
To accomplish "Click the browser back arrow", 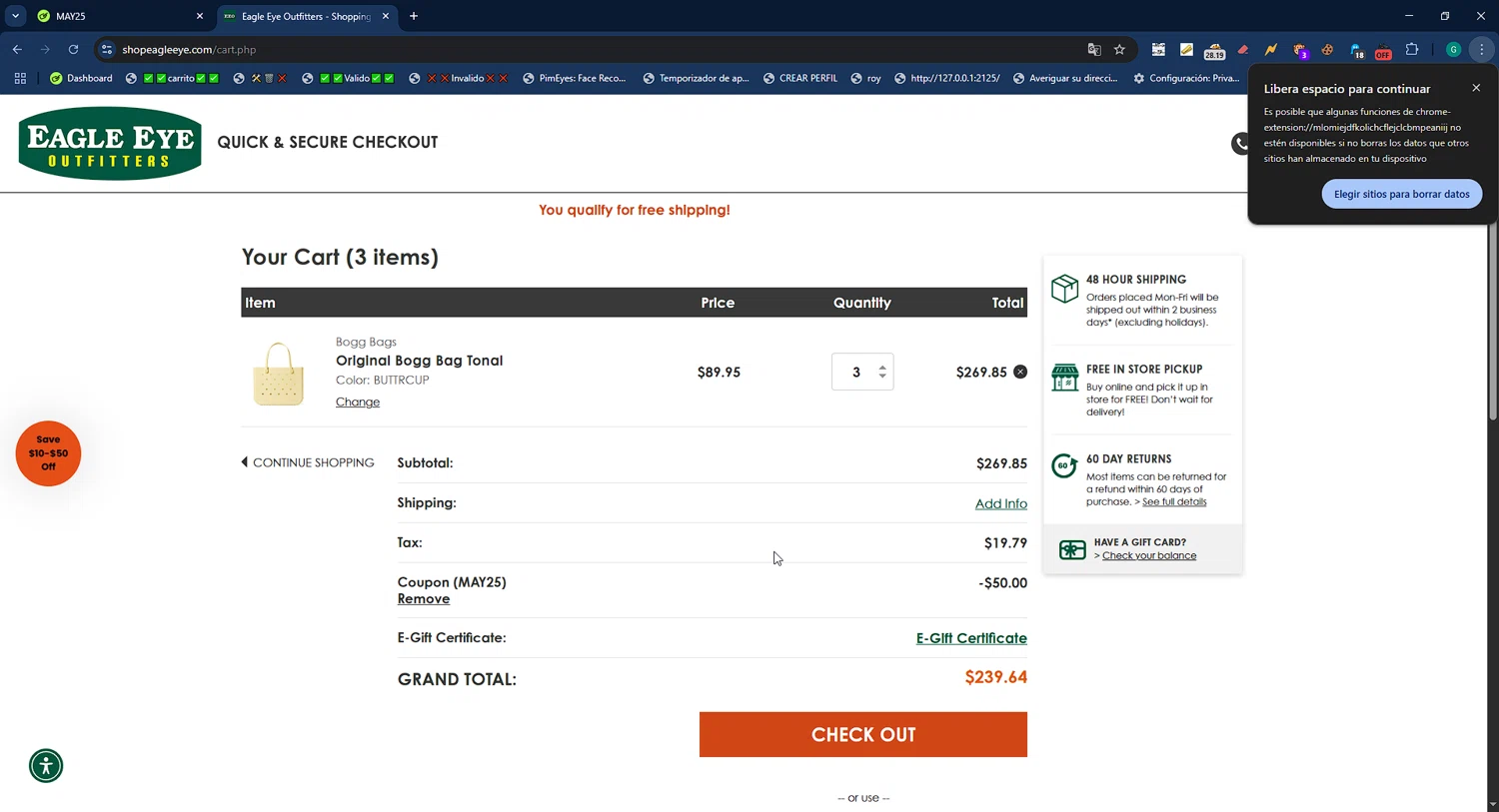I will [x=17, y=49].
